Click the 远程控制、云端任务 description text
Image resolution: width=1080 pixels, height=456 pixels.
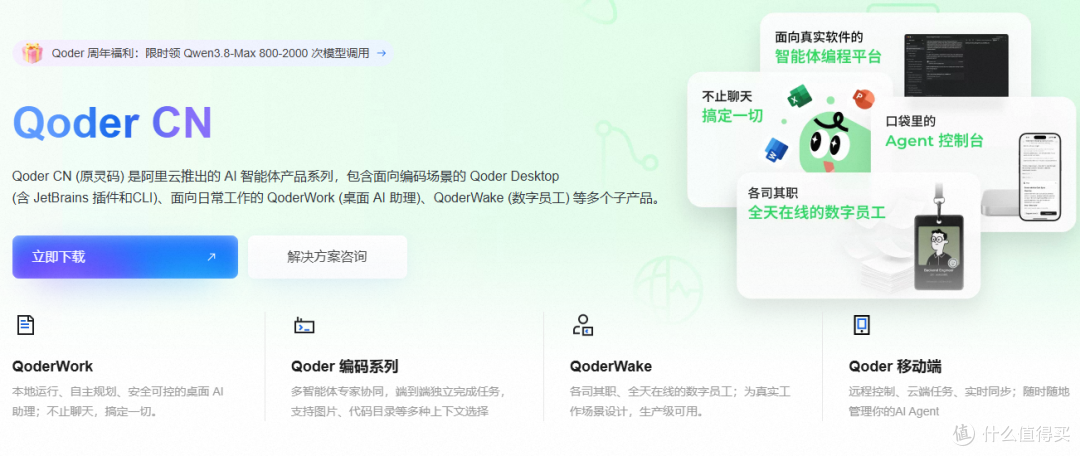tap(959, 402)
